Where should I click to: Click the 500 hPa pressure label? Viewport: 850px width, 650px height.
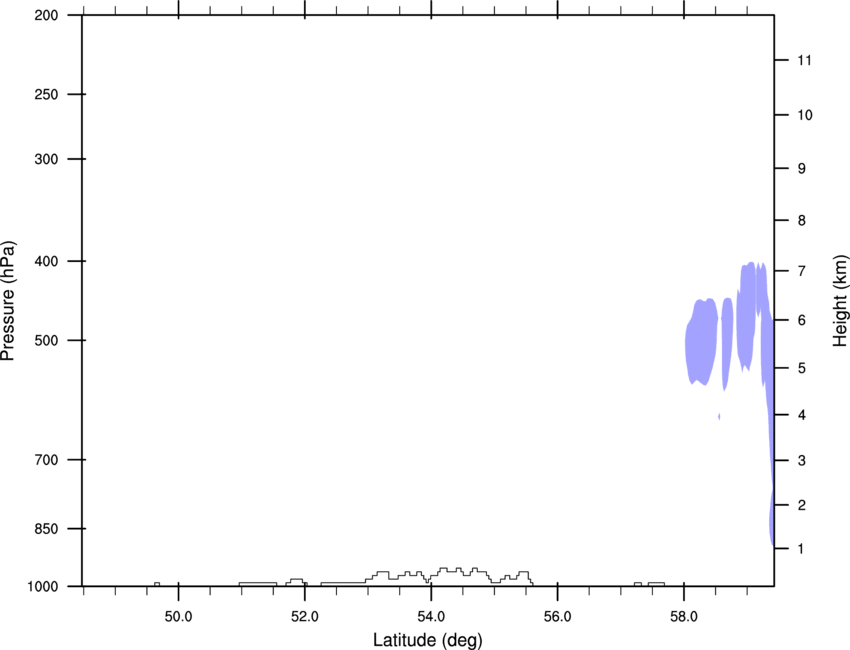(47, 340)
